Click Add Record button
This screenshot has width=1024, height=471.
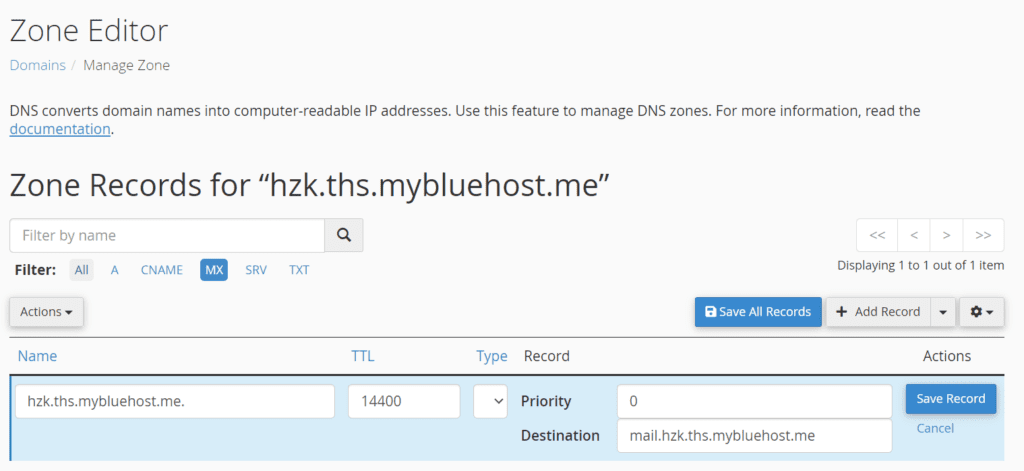pos(878,312)
